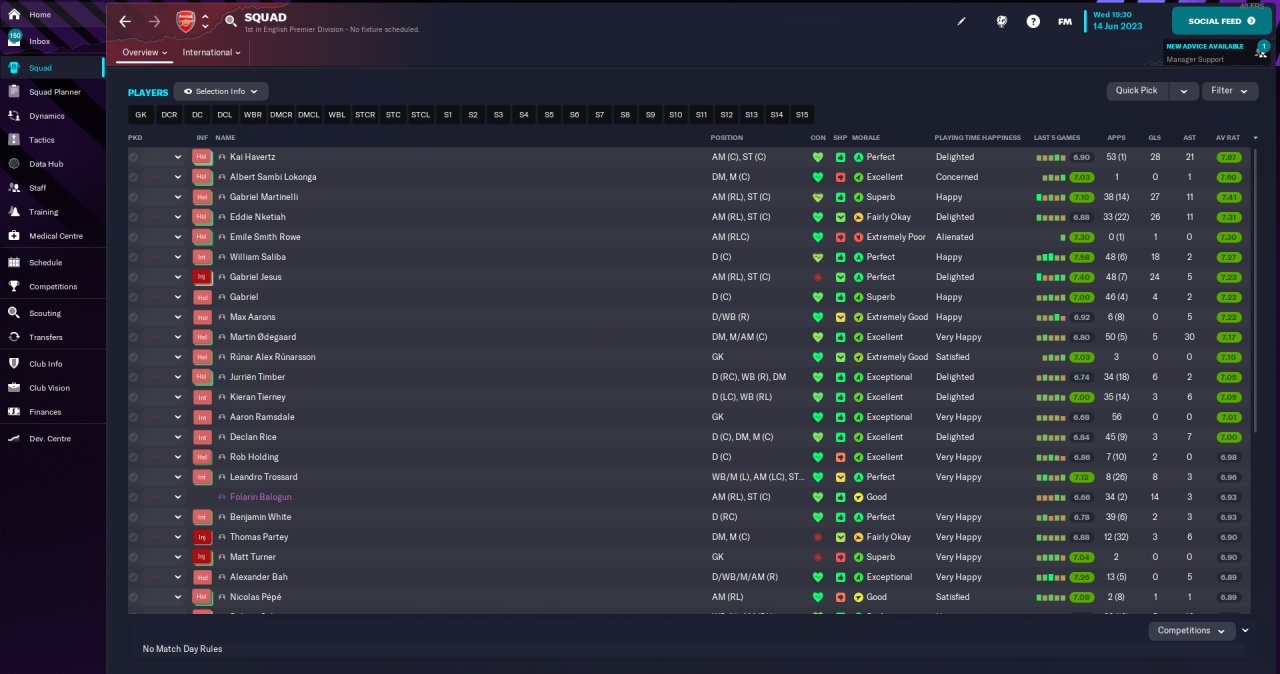Open Squad Planner in sidebar
The width and height of the screenshot is (1280, 674).
click(54, 92)
